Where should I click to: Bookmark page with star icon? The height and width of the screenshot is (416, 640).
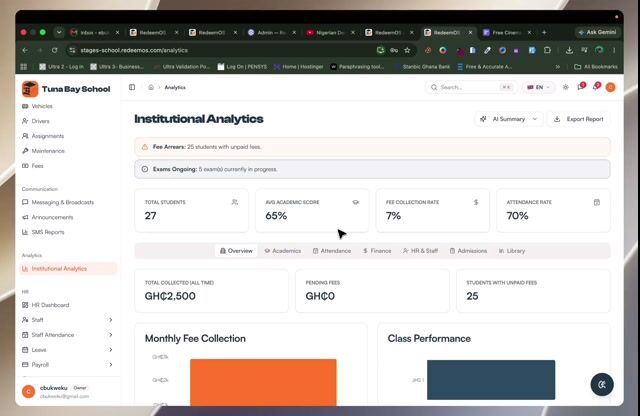point(407,50)
